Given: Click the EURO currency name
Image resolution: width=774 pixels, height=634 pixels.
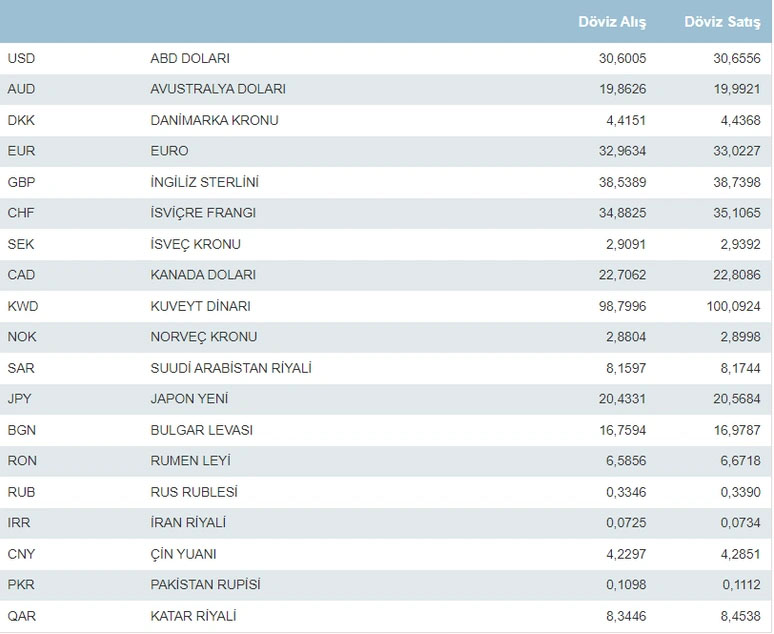Looking at the screenshot, I should point(169,151).
